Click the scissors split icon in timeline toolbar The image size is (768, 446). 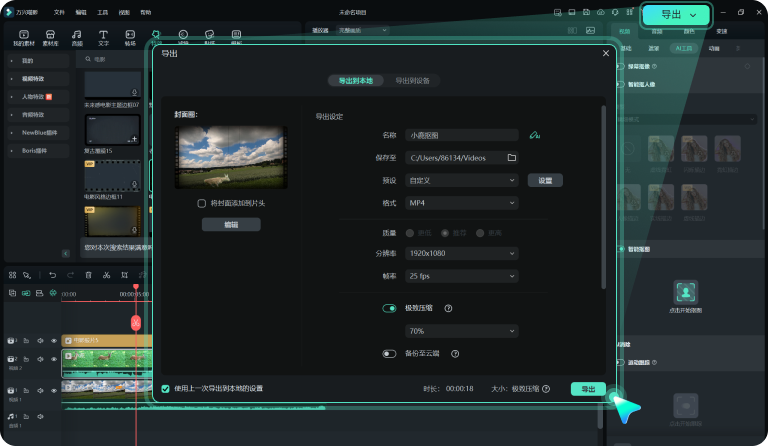(107, 275)
